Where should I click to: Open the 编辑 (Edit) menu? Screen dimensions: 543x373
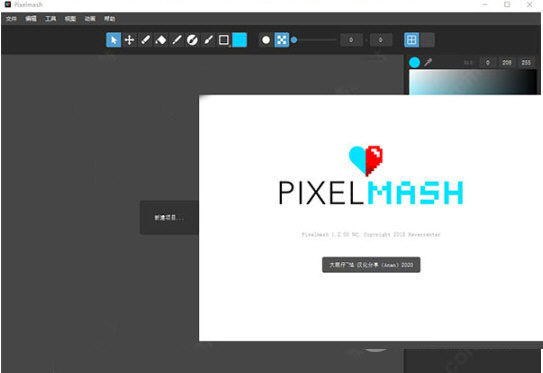tap(31, 19)
